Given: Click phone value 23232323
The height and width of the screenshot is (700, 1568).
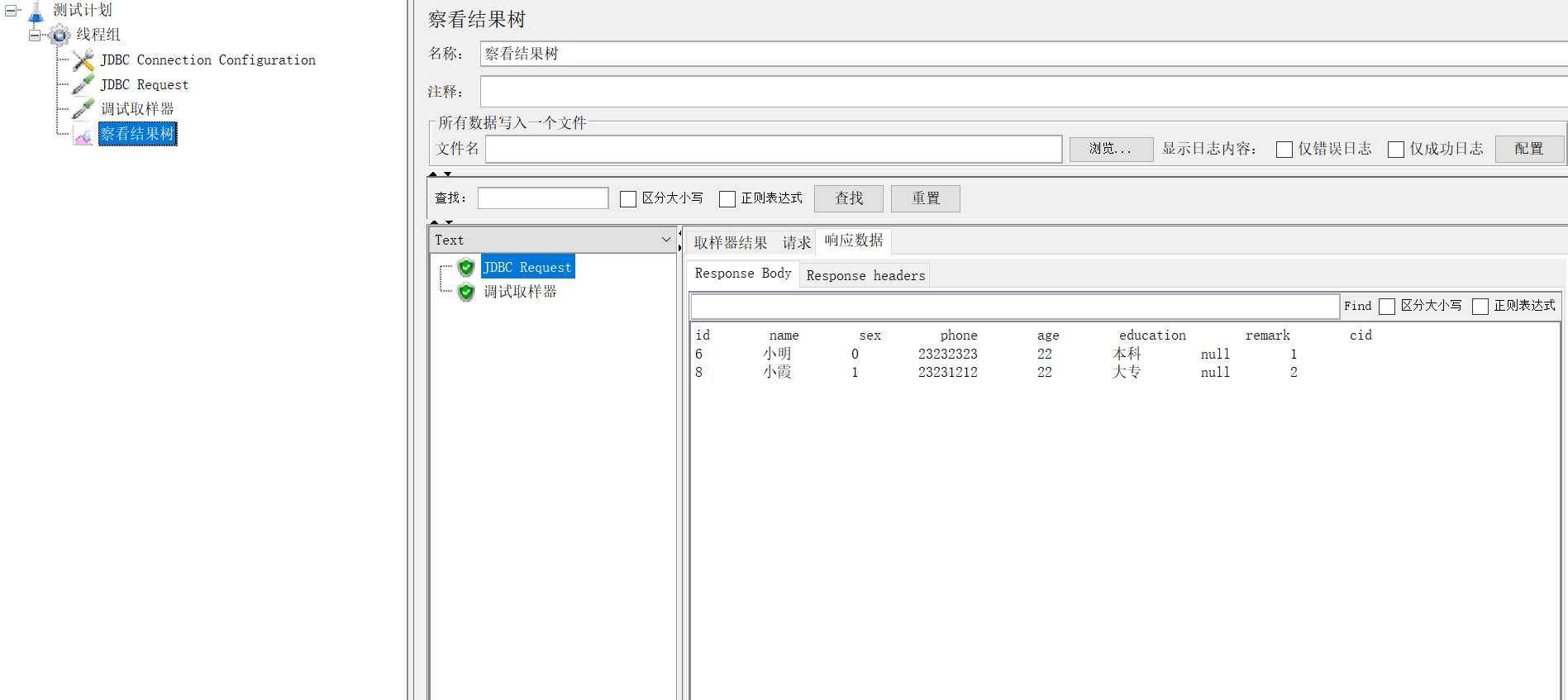Looking at the screenshot, I should pyautogui.click(x=947, y=354).
